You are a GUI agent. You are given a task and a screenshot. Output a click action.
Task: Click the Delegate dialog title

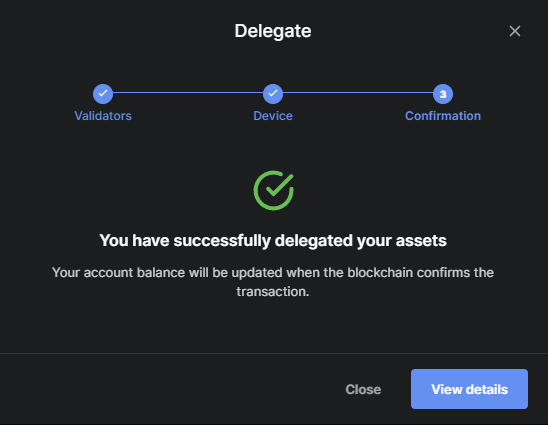click(273, 31)
